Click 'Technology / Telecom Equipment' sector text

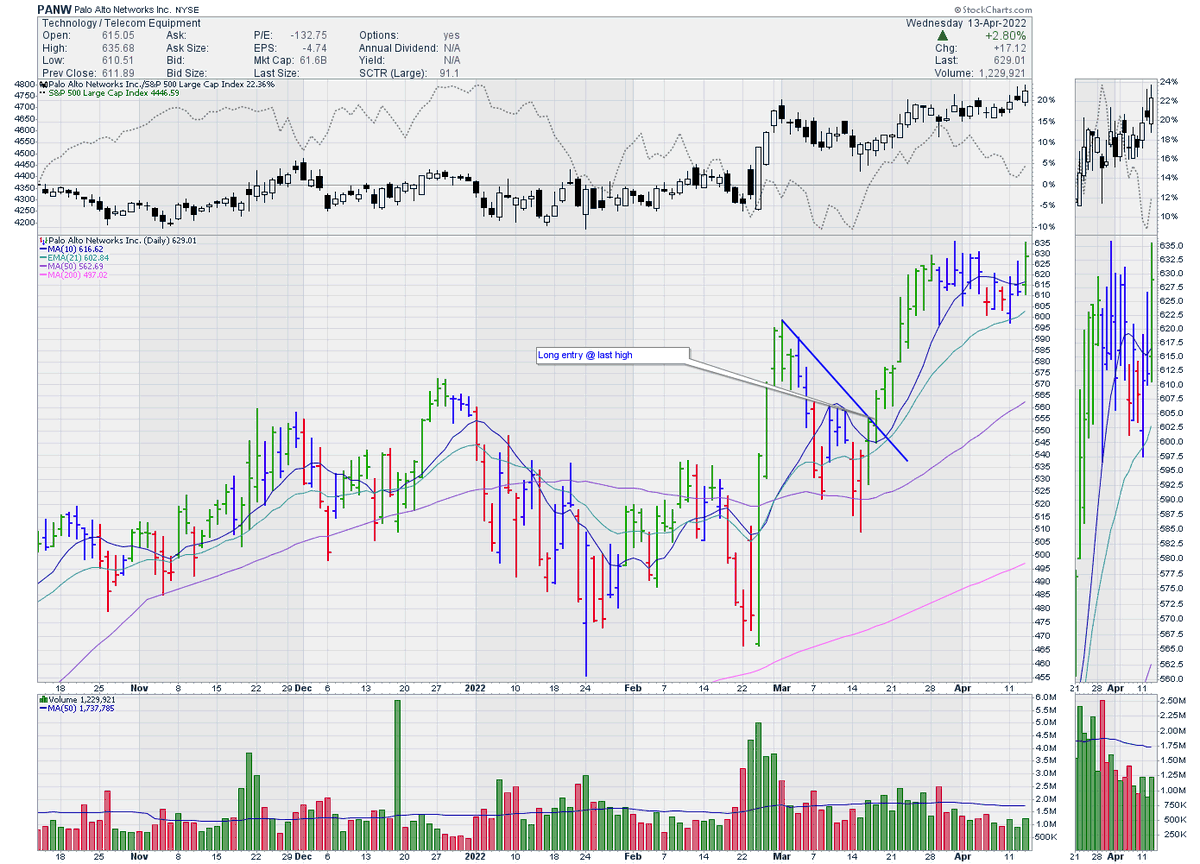pos(119,23)
